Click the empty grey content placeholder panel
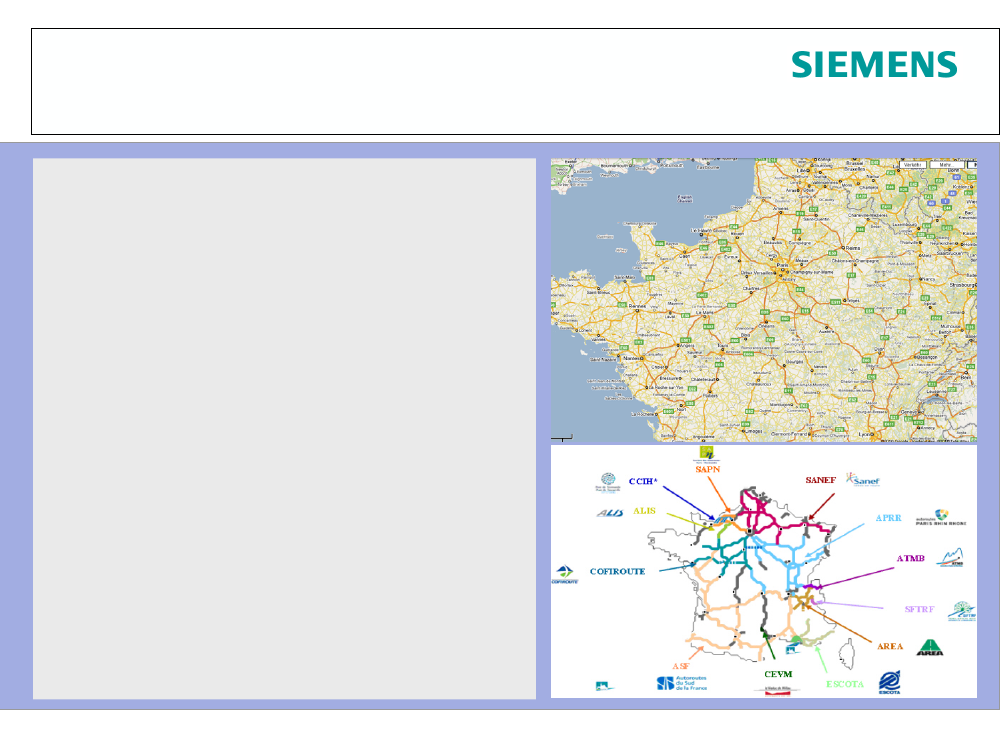The height and width of the screenshot is (750, 1000). (x=284, y=429)
